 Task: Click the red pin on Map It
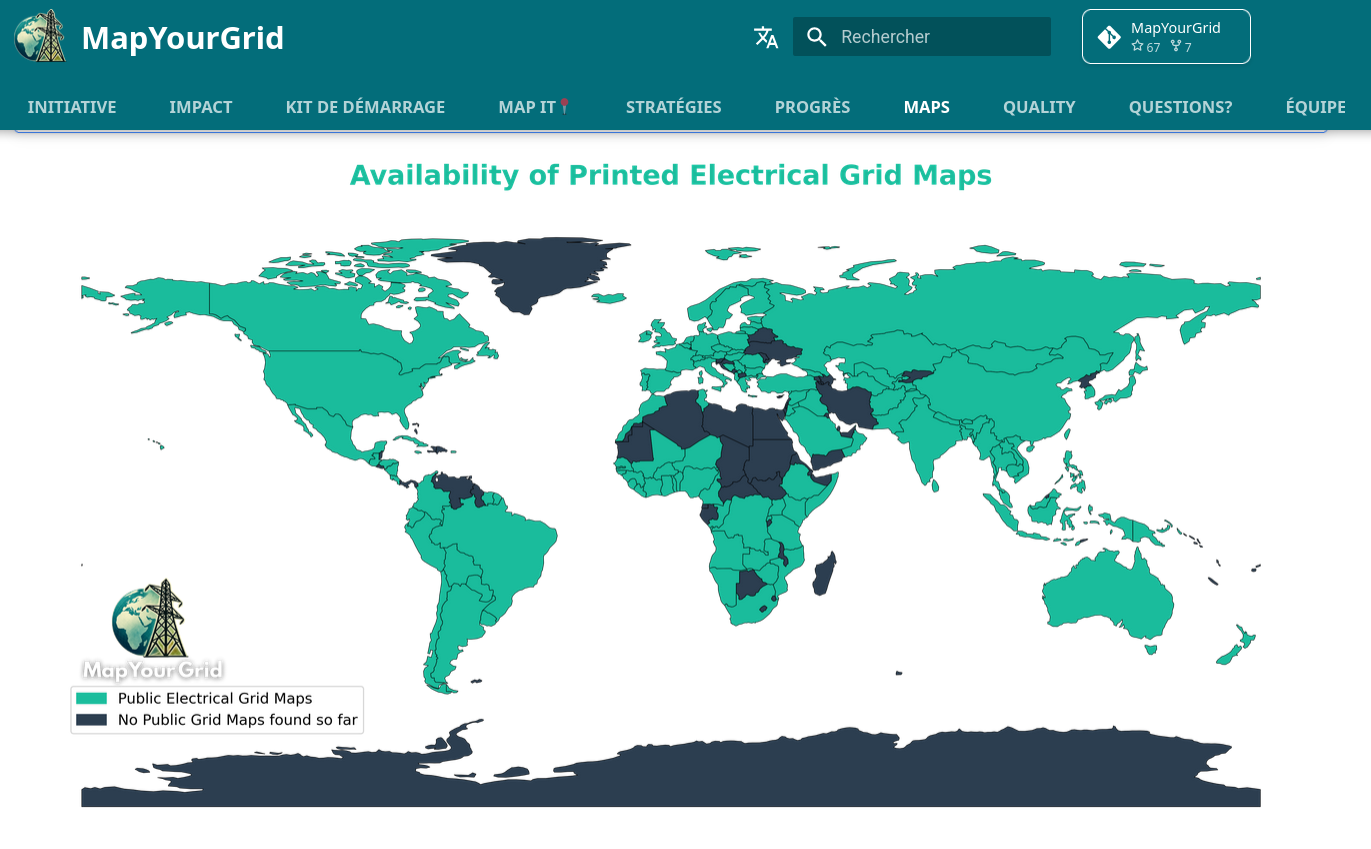pyautogui.click(x=565, y=106)
